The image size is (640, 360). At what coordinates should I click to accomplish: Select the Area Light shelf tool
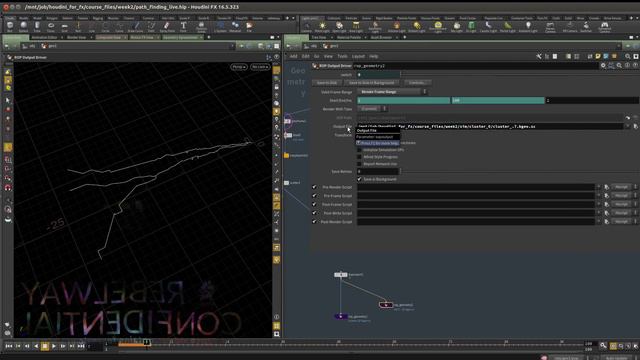point(356,27)
